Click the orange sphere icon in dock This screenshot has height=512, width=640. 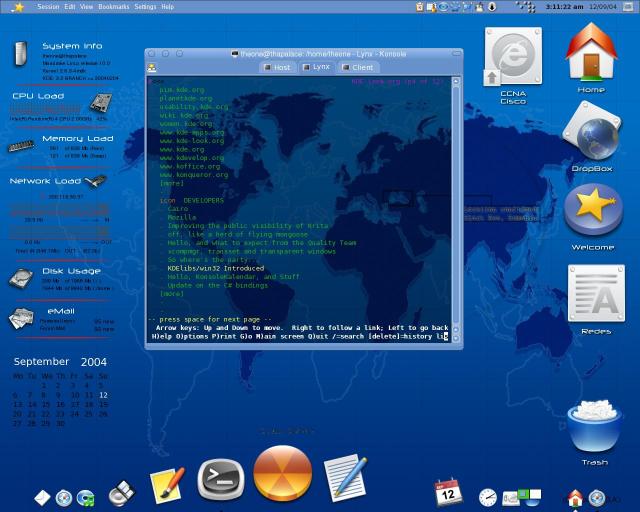[x=282, y=473]
